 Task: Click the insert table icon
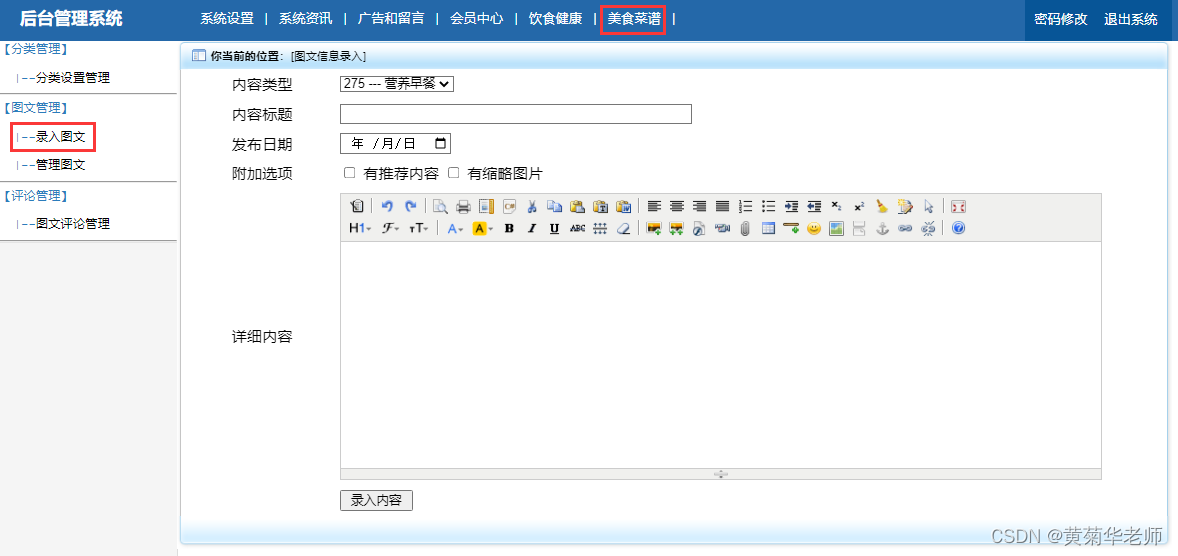point(768,228)
